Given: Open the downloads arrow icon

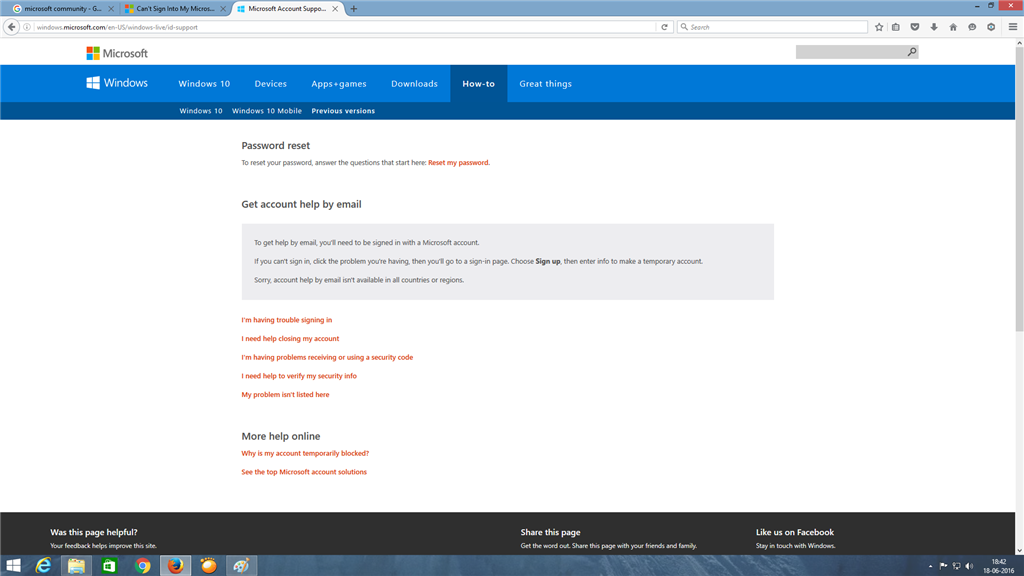Looking at the screenshot, I should (934, 27).
